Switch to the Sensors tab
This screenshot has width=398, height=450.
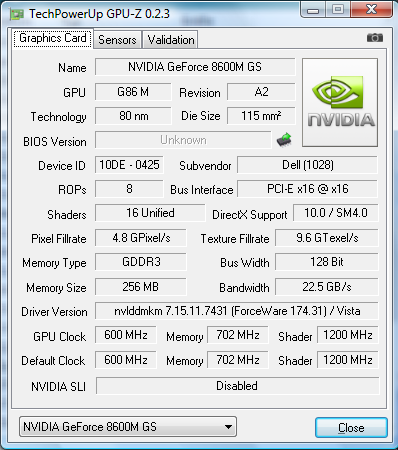point(117,40)
